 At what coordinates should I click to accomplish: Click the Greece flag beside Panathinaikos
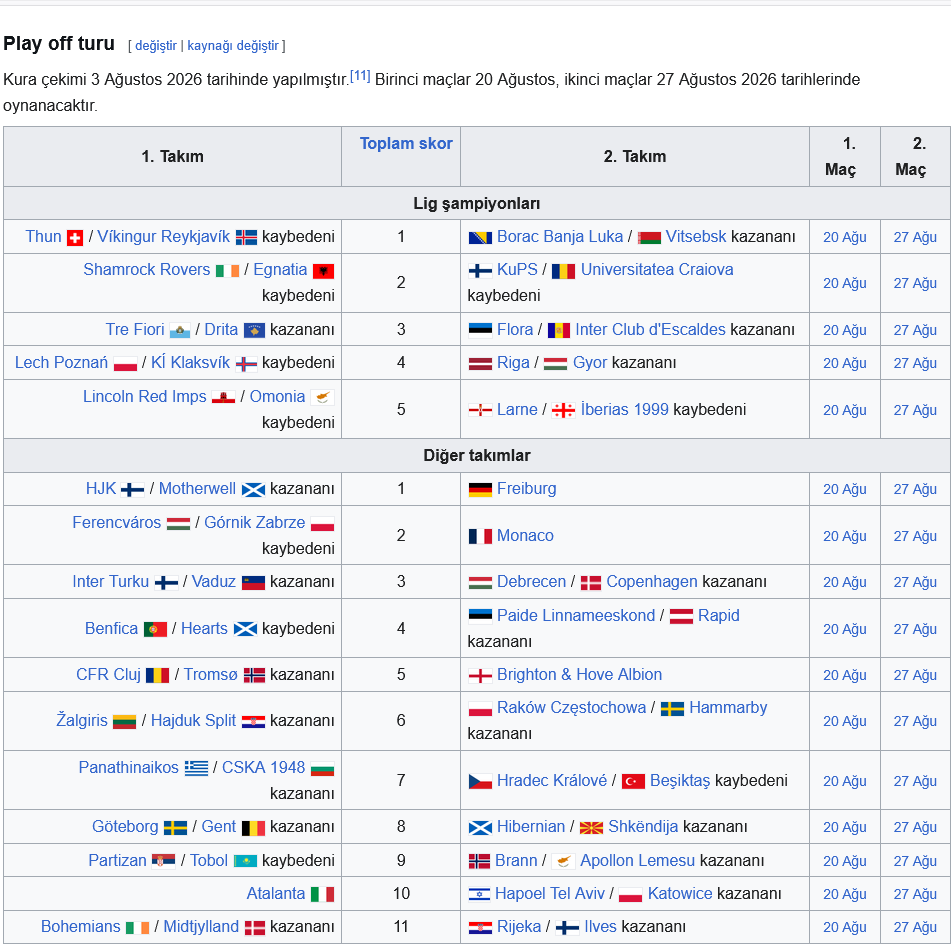(x=197, y=768)
